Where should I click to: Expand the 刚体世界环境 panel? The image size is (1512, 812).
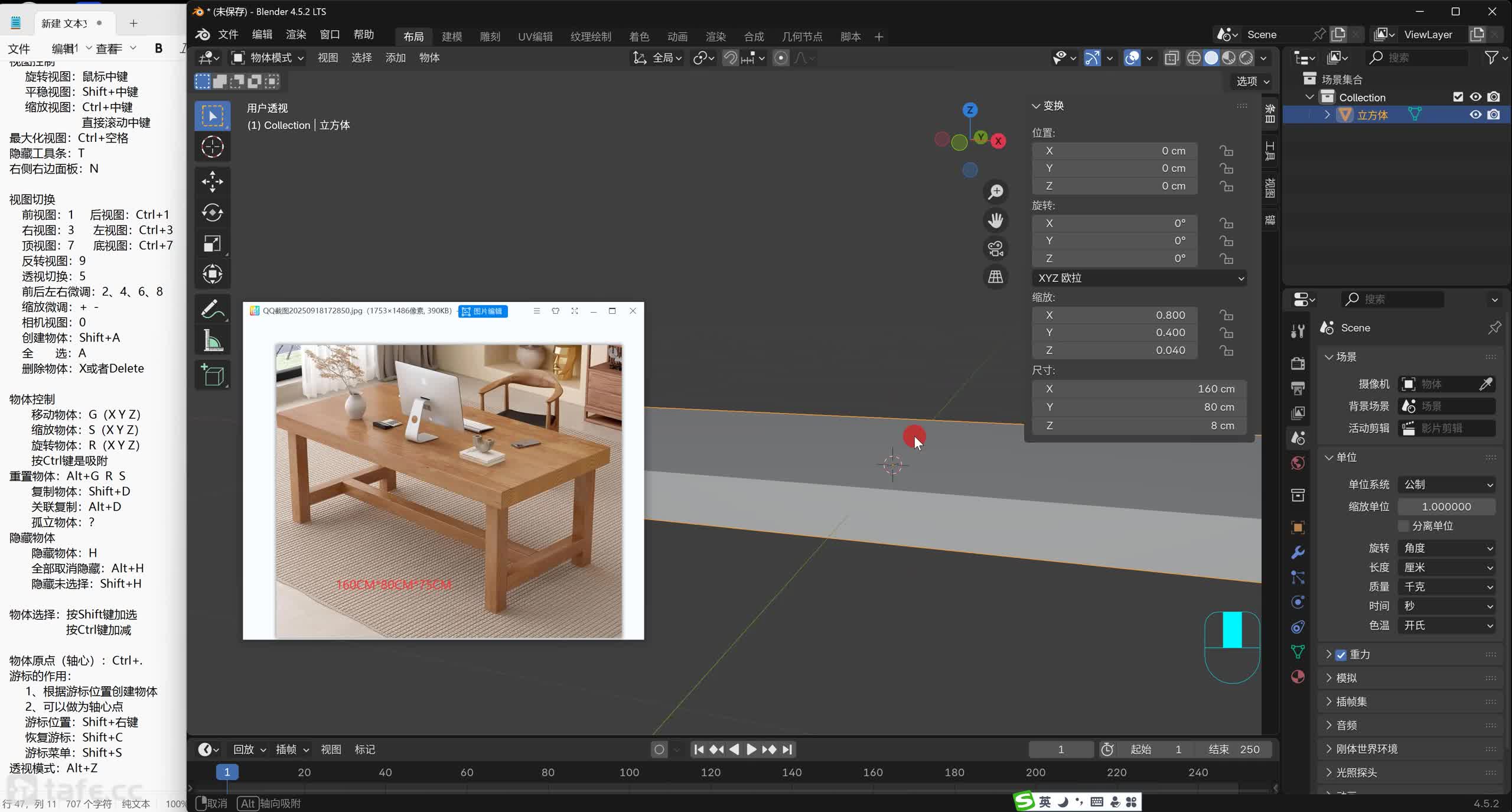coord(1367,749)
